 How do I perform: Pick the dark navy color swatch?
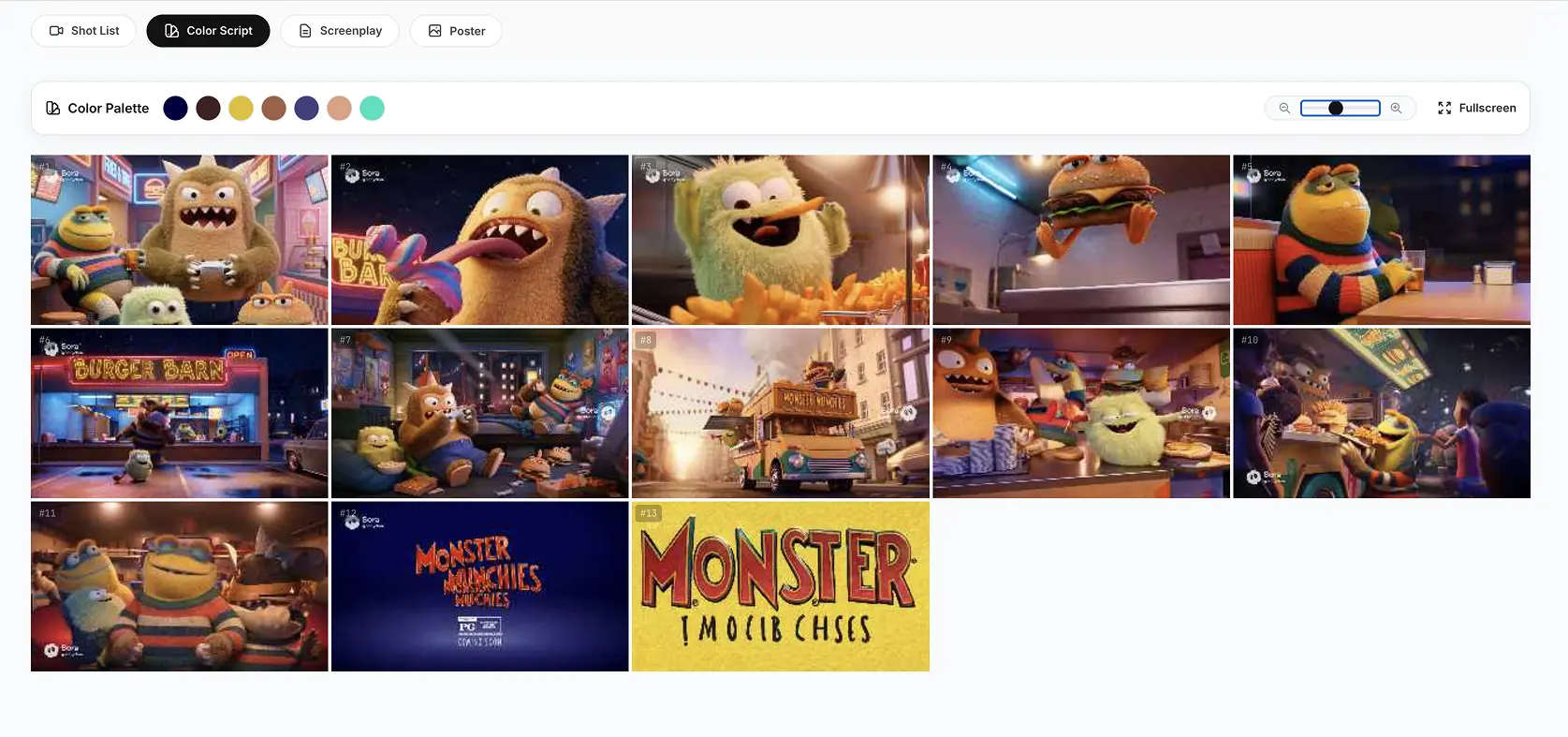click(175, 109)
